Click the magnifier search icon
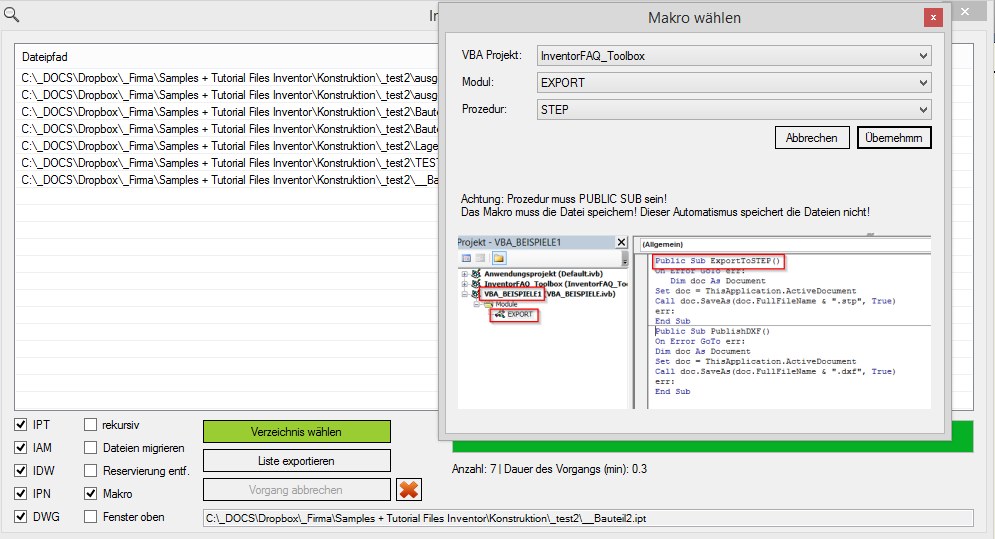 (11, 14)
